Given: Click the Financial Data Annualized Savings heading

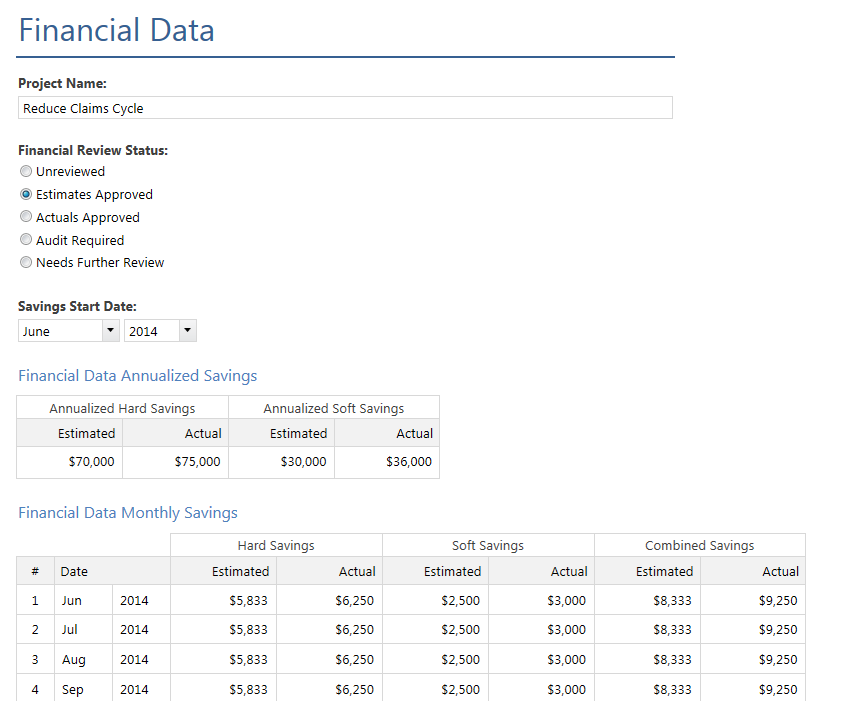Looking at the screenshot, I should coord(138,376).
